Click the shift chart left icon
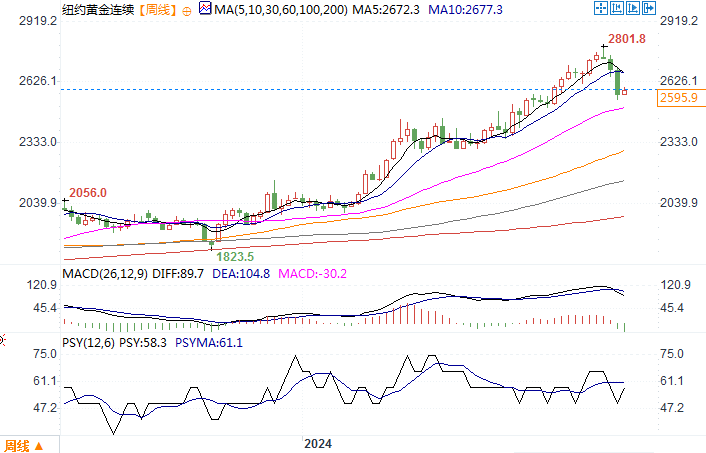 click(x=617, y=8)
